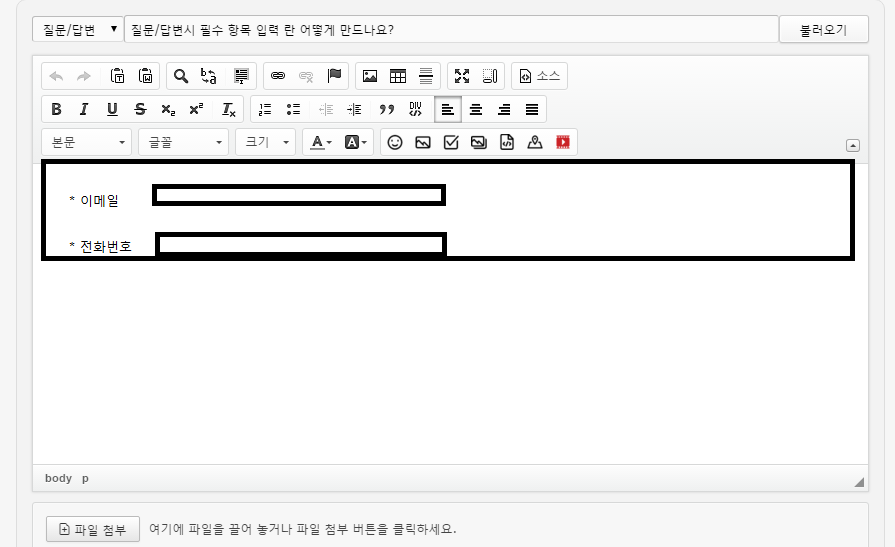The width and height of the screenshot is (895, 547).
Task: Open the 글꼴 font dropdown
Action: pyautogui.click(x=184, y=142)
